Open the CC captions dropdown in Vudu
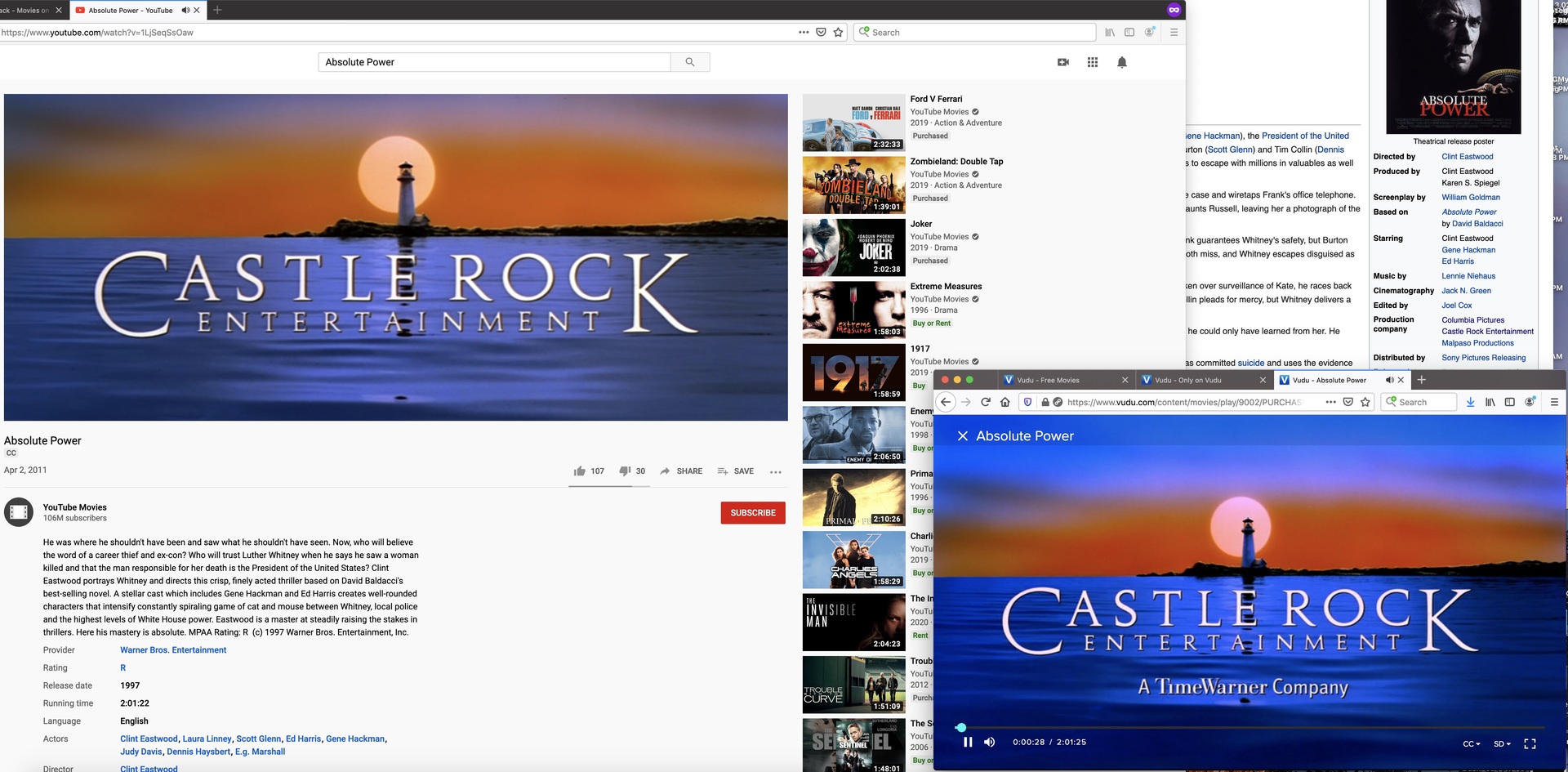 [1471, 743]
